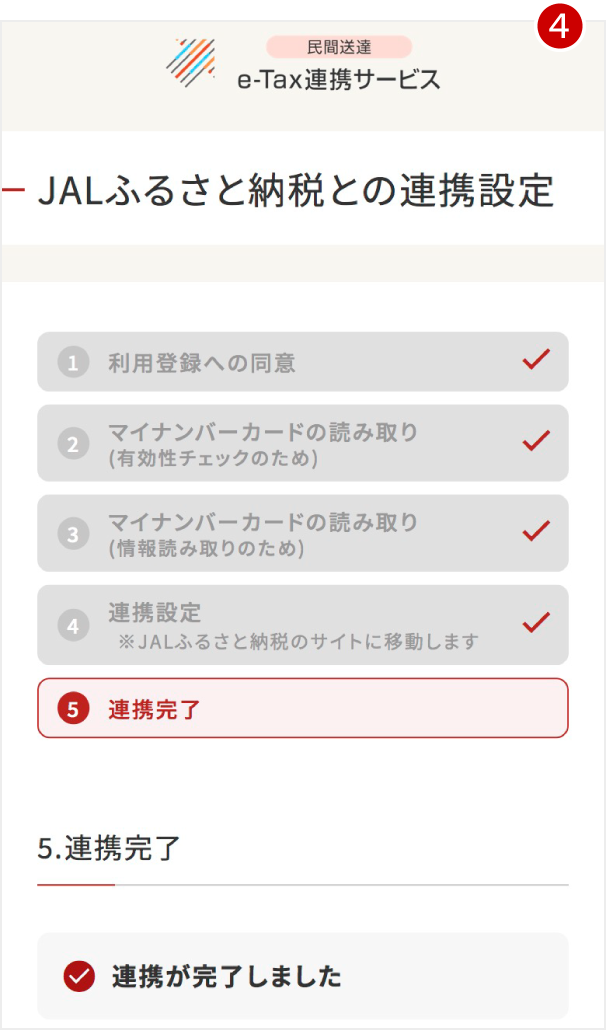The image size is (606, 1030).
Task: Click the step 1 number circle
Action: click(73, 363)
